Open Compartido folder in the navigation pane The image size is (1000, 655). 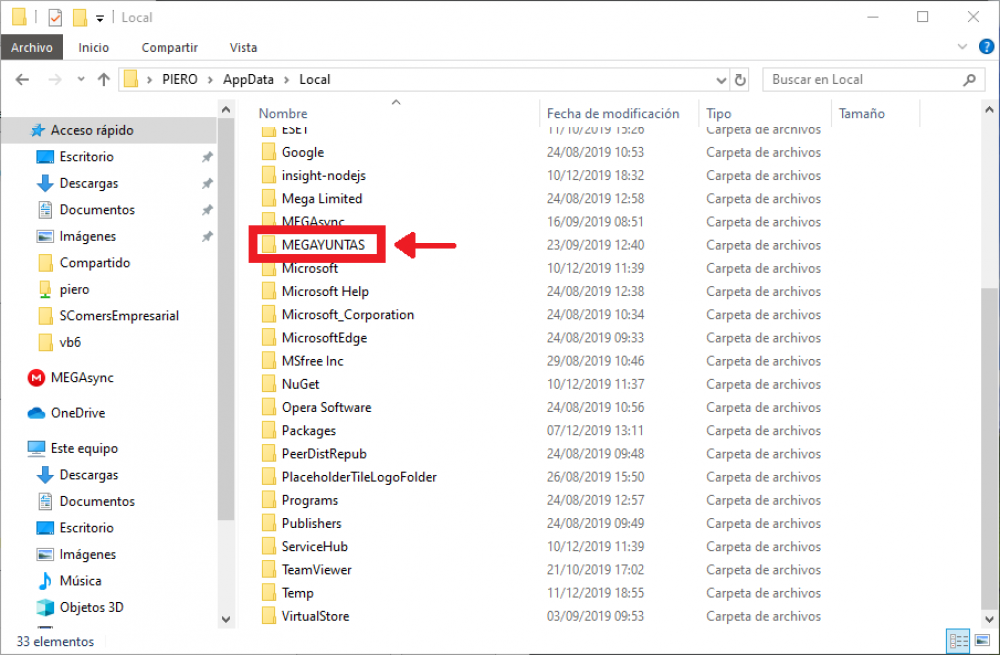94,263
